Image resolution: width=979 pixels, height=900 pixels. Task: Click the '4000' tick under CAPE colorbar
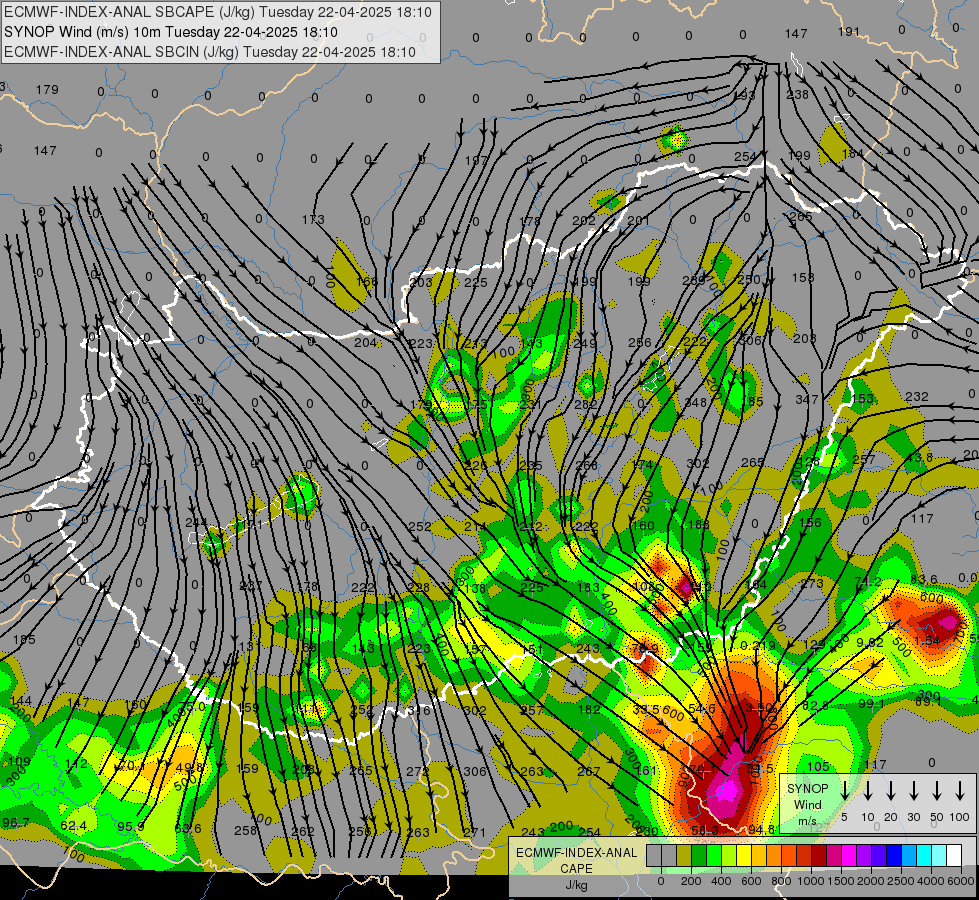931,881
